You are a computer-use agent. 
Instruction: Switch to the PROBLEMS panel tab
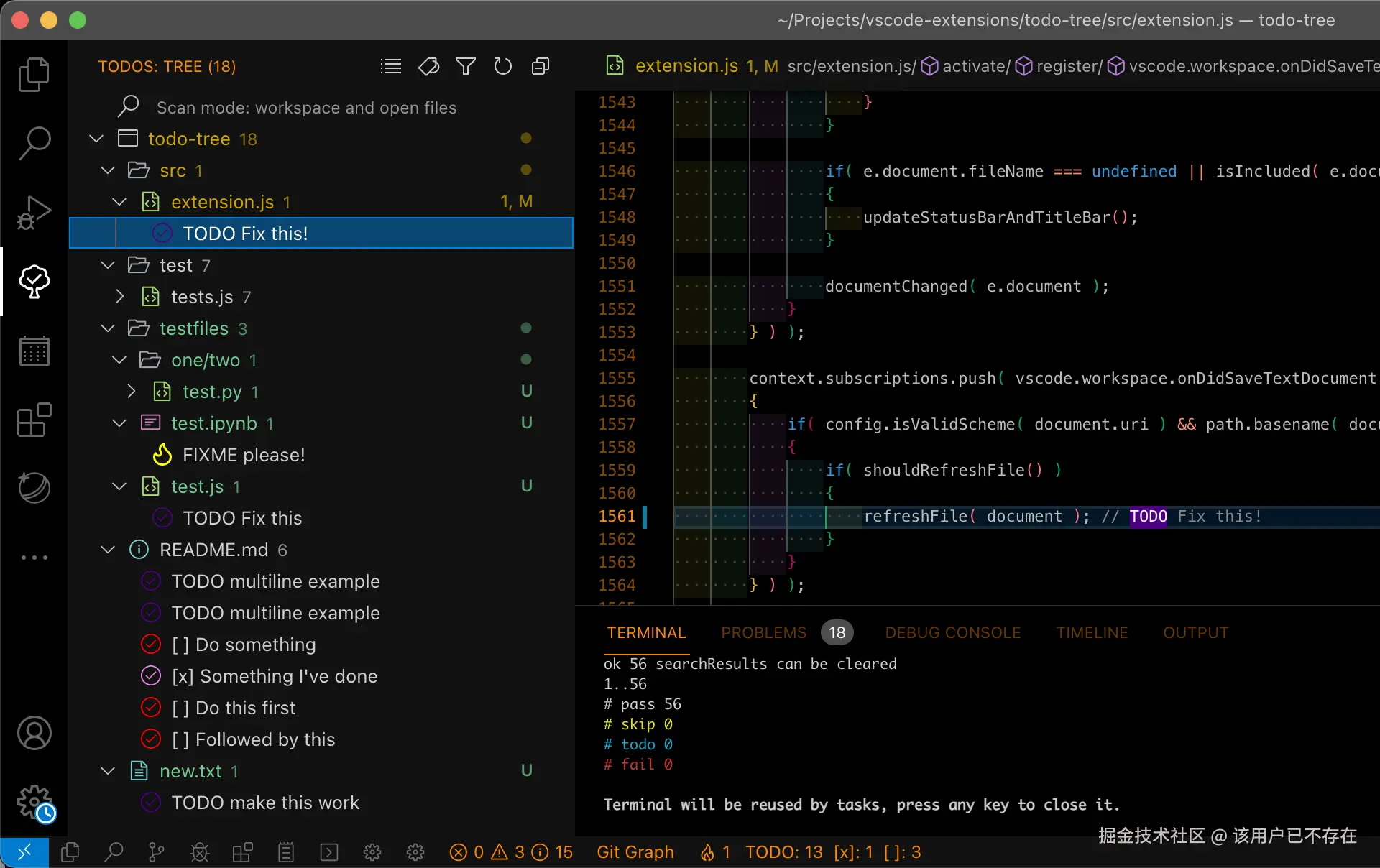pyautogui.click(x=763, y=633)
